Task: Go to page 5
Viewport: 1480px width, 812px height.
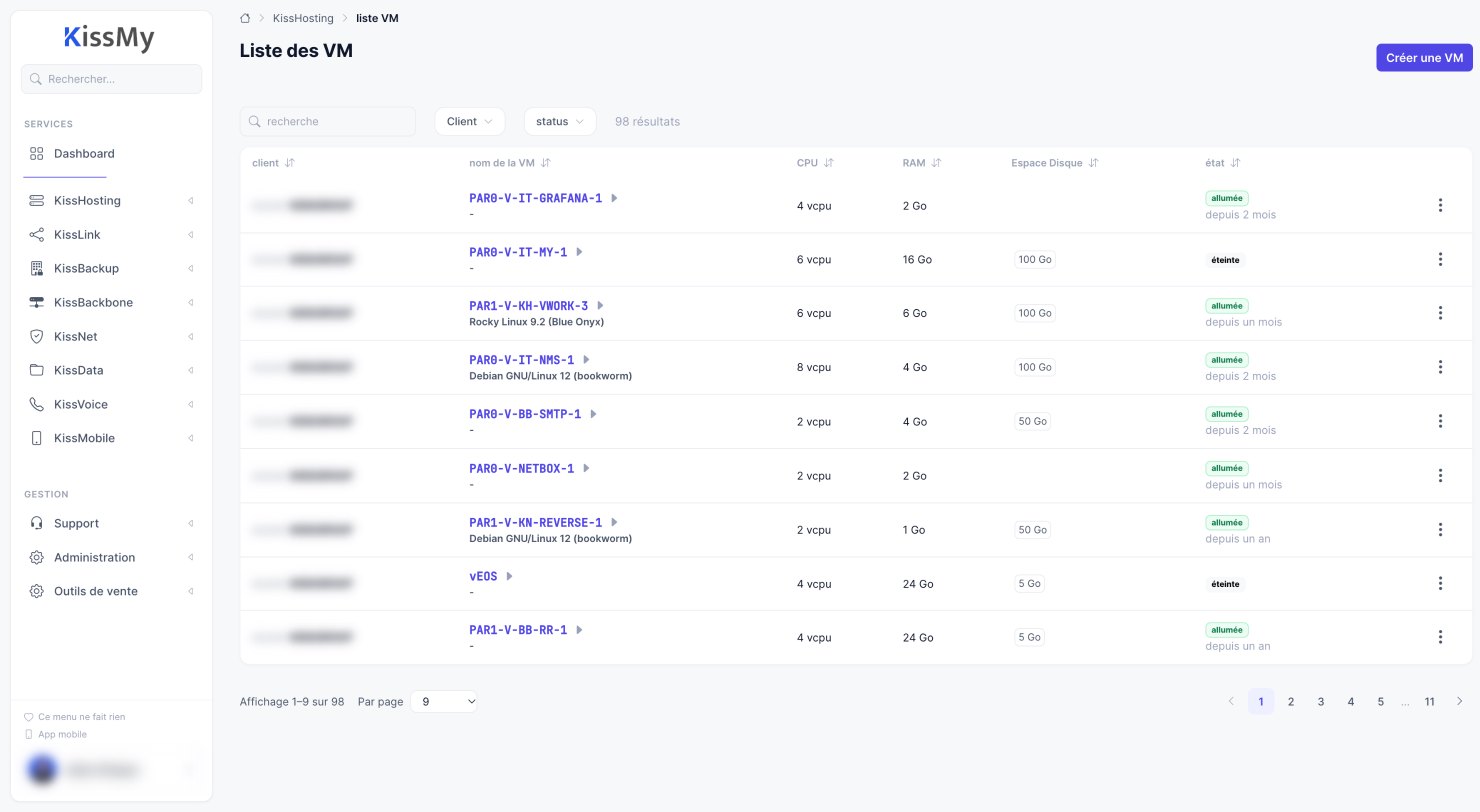Action: (1380, 702)
